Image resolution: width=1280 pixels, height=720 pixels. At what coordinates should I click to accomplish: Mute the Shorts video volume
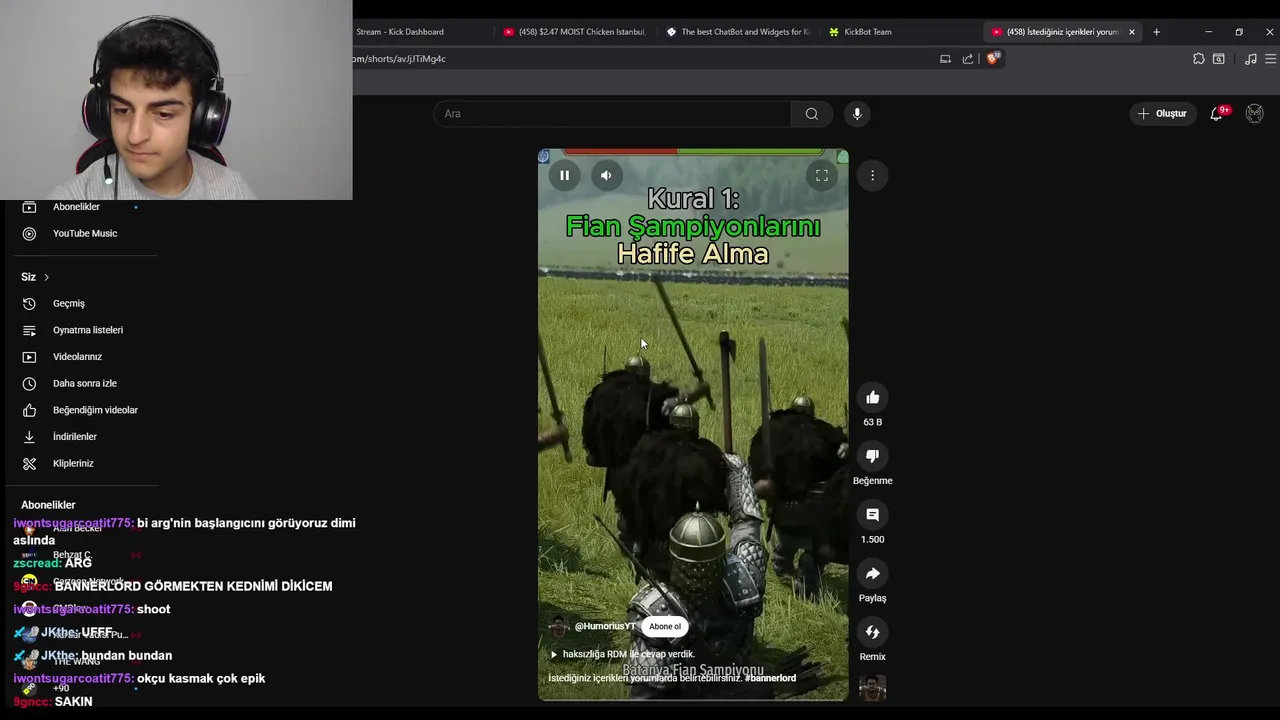[x=606, y=175]
